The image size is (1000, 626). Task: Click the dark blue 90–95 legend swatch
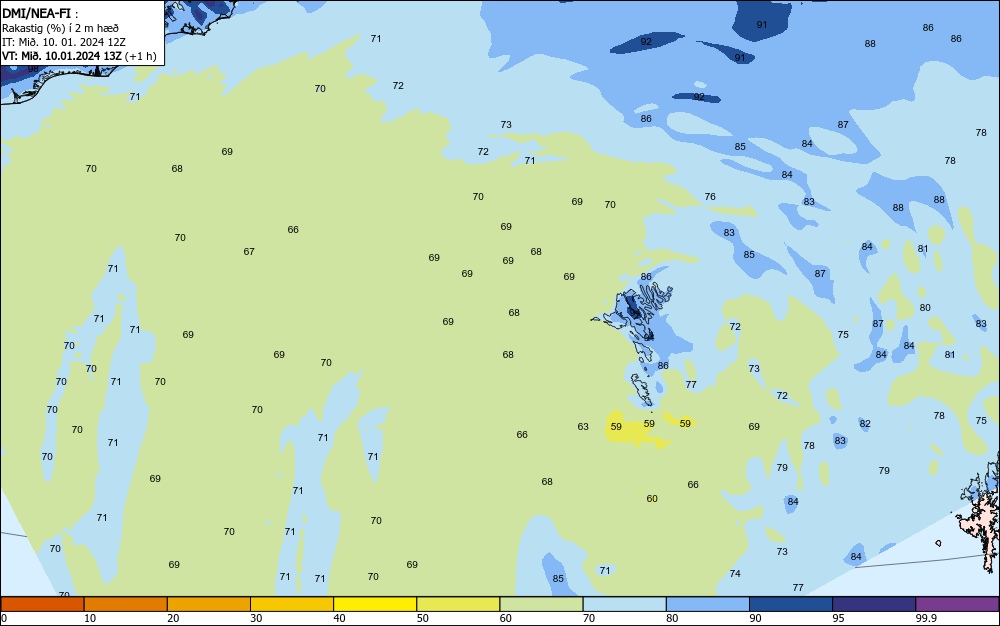(791, 604)
